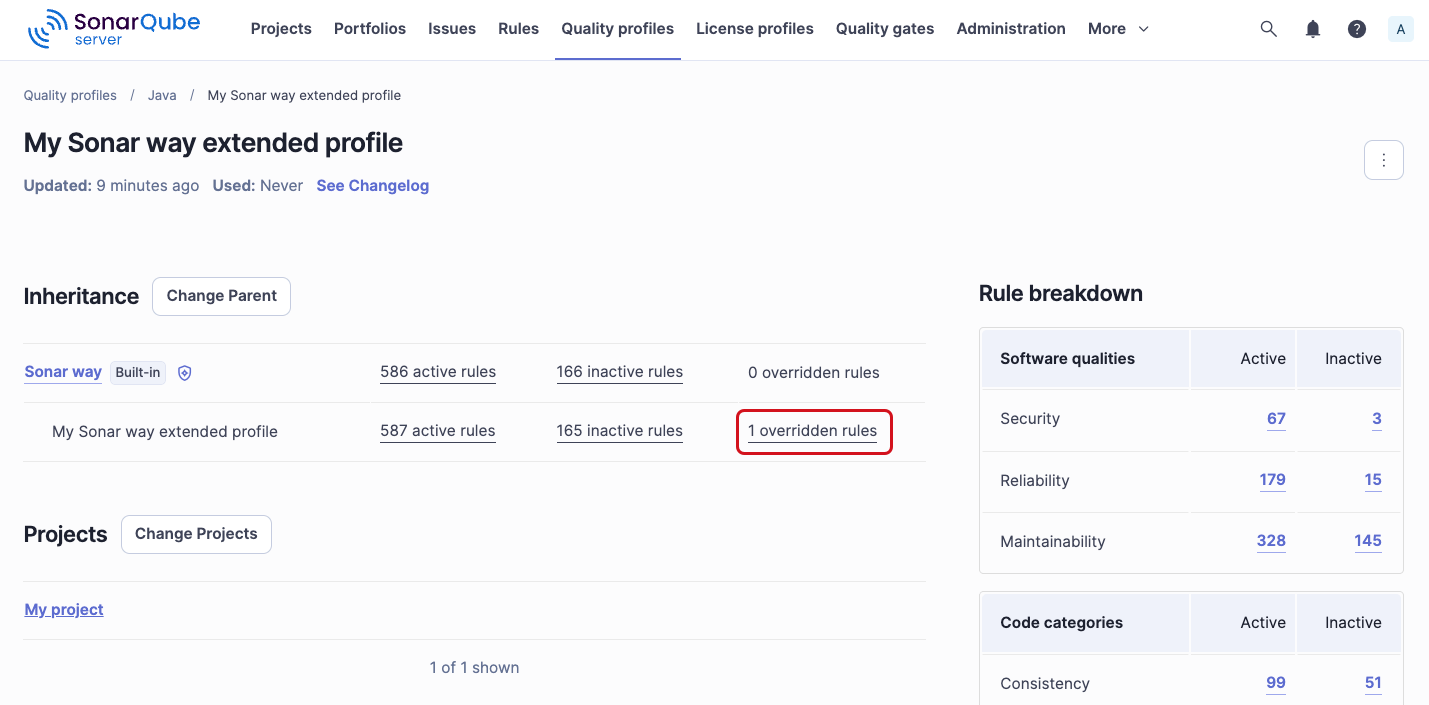Click the '0 overridden rules' text
The width and height of the screenshot is (1429, 705).
[814, 373]
